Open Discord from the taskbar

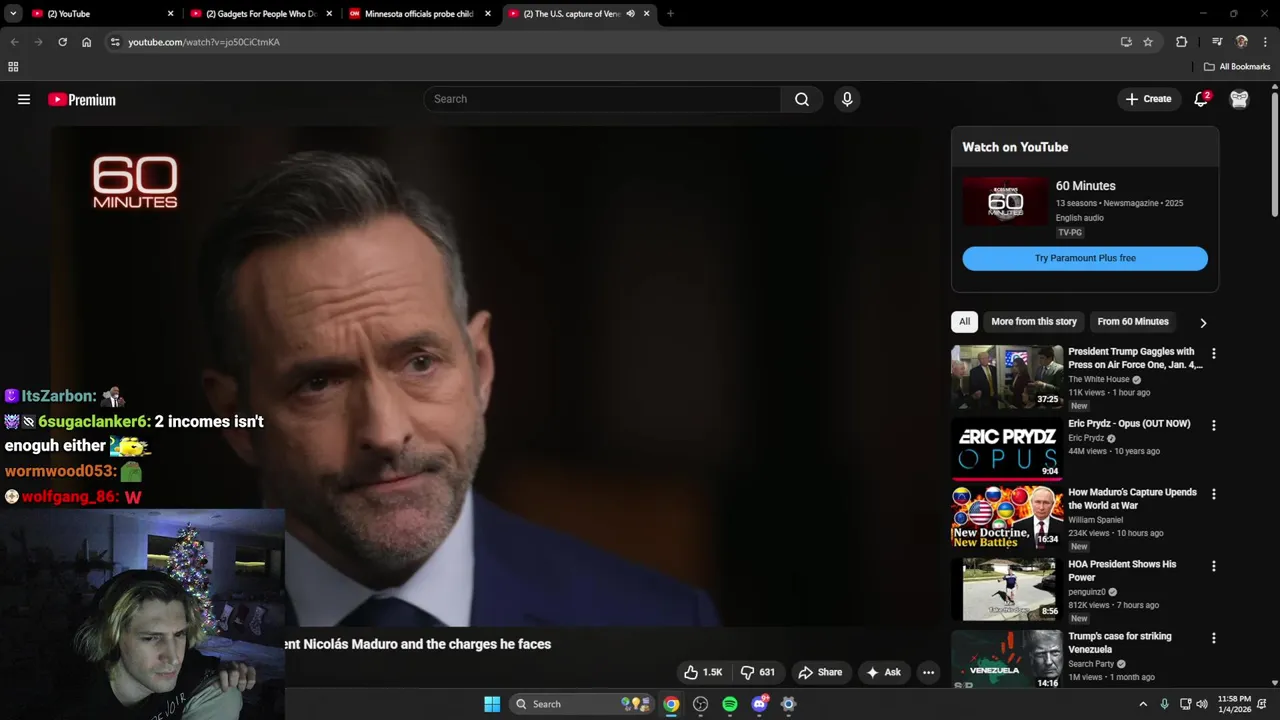759,704
